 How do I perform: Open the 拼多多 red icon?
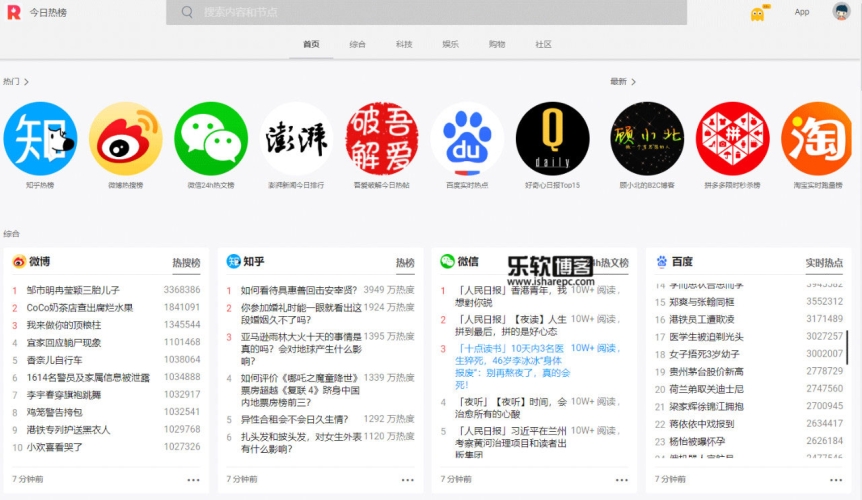[733, 138]
